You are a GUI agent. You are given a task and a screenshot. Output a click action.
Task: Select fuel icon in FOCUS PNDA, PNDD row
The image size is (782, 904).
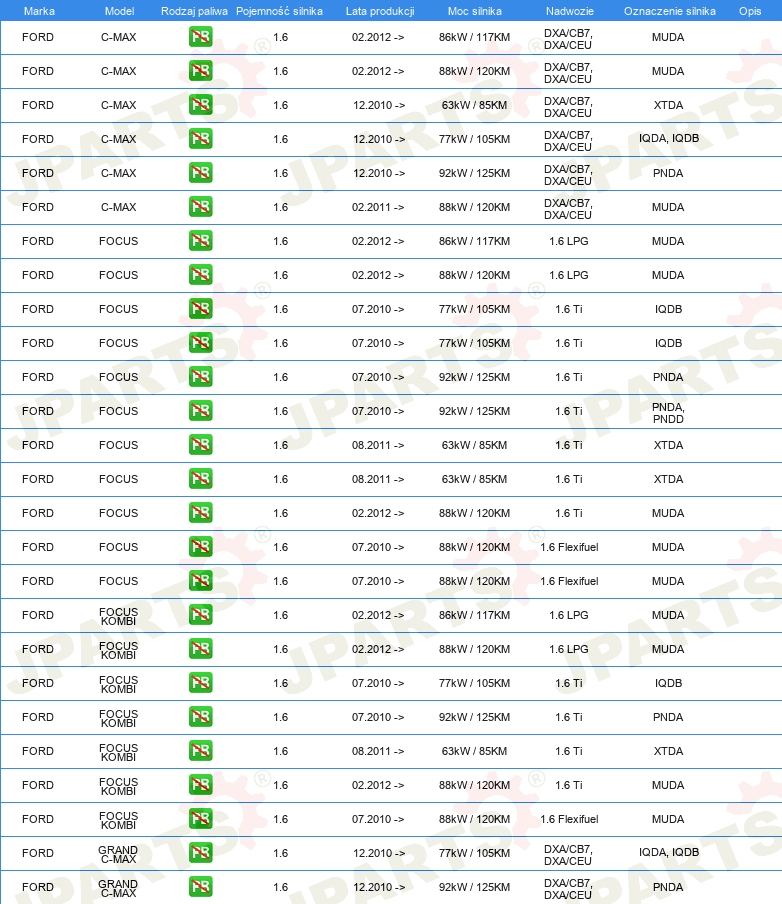coord(201,411)
